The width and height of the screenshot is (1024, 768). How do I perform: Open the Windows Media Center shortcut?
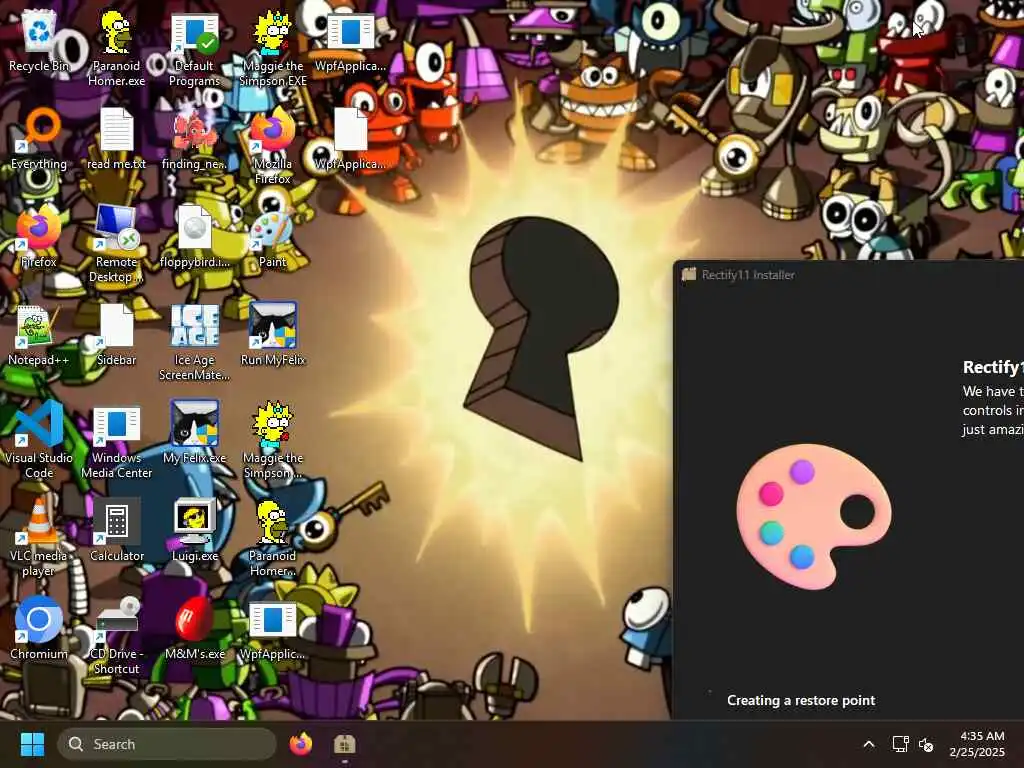[116, 441]
